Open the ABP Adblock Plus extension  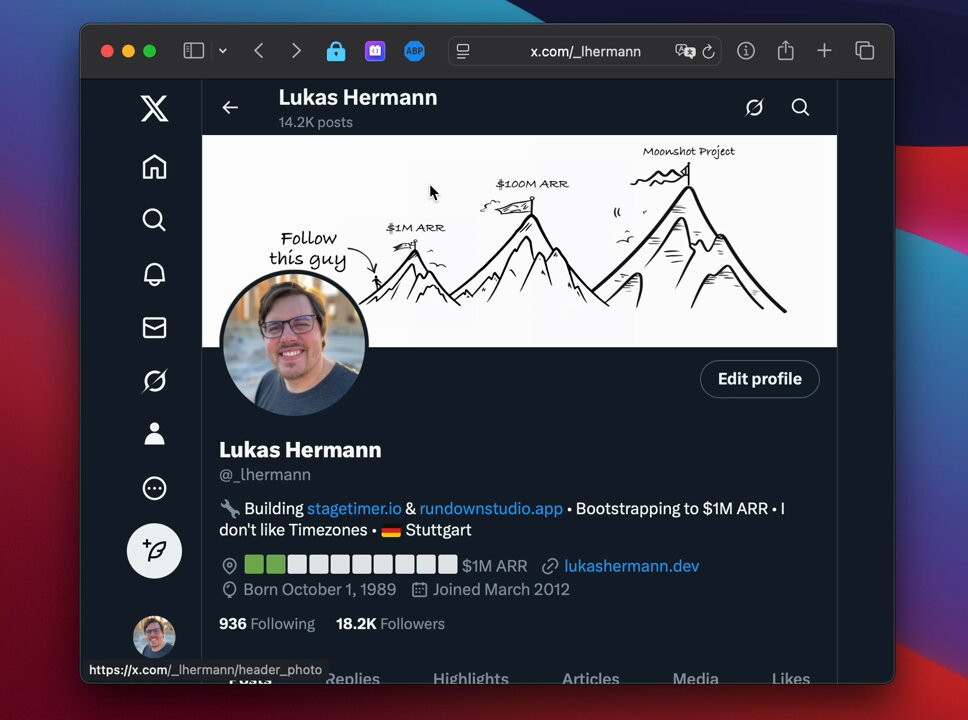coord(414,51)
